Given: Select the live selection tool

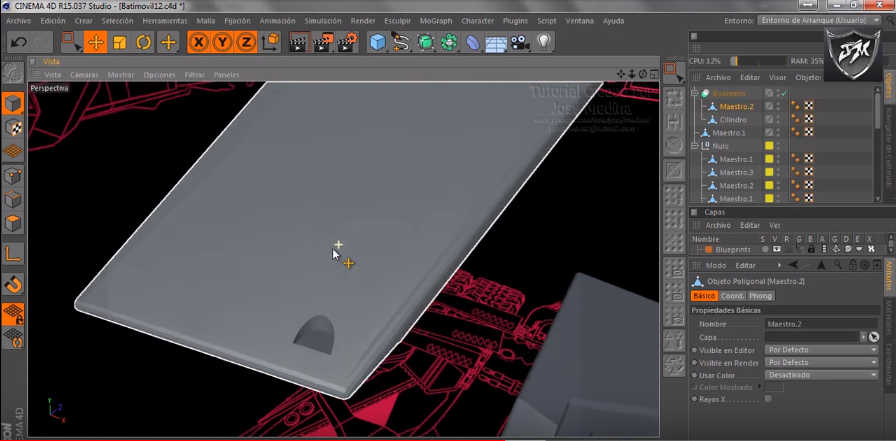Looking at the screenshot, I should 71,42.
